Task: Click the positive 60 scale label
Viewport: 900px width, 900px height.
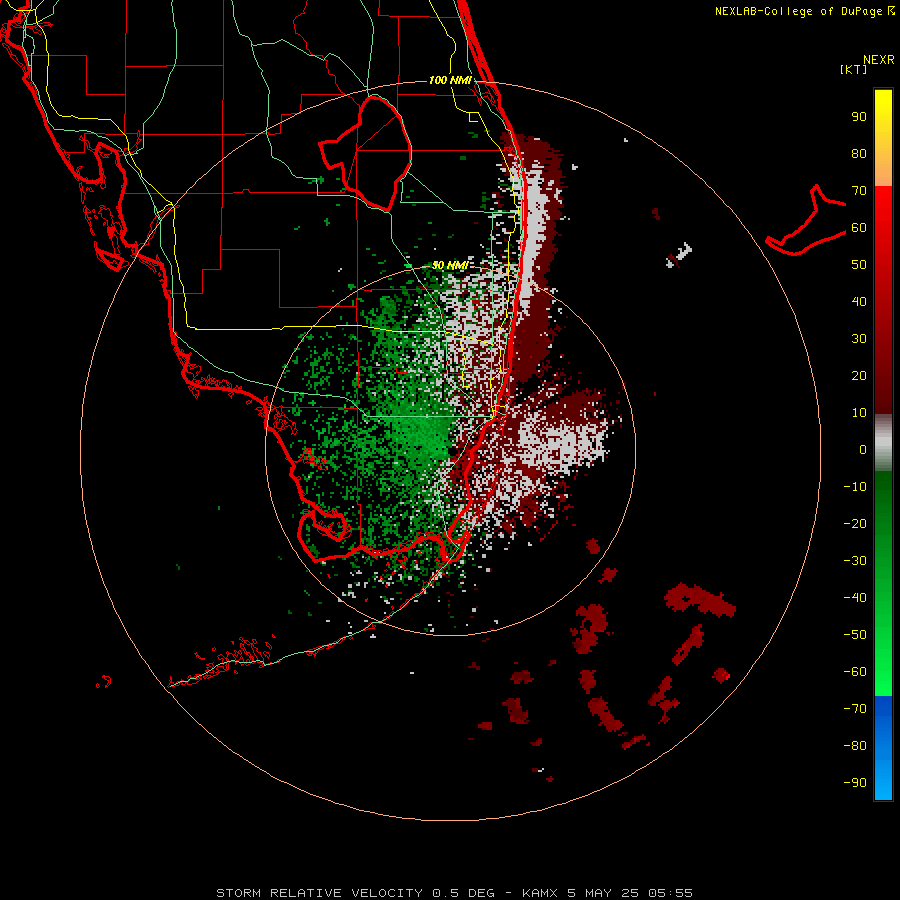Action: (x=859, y=228)
